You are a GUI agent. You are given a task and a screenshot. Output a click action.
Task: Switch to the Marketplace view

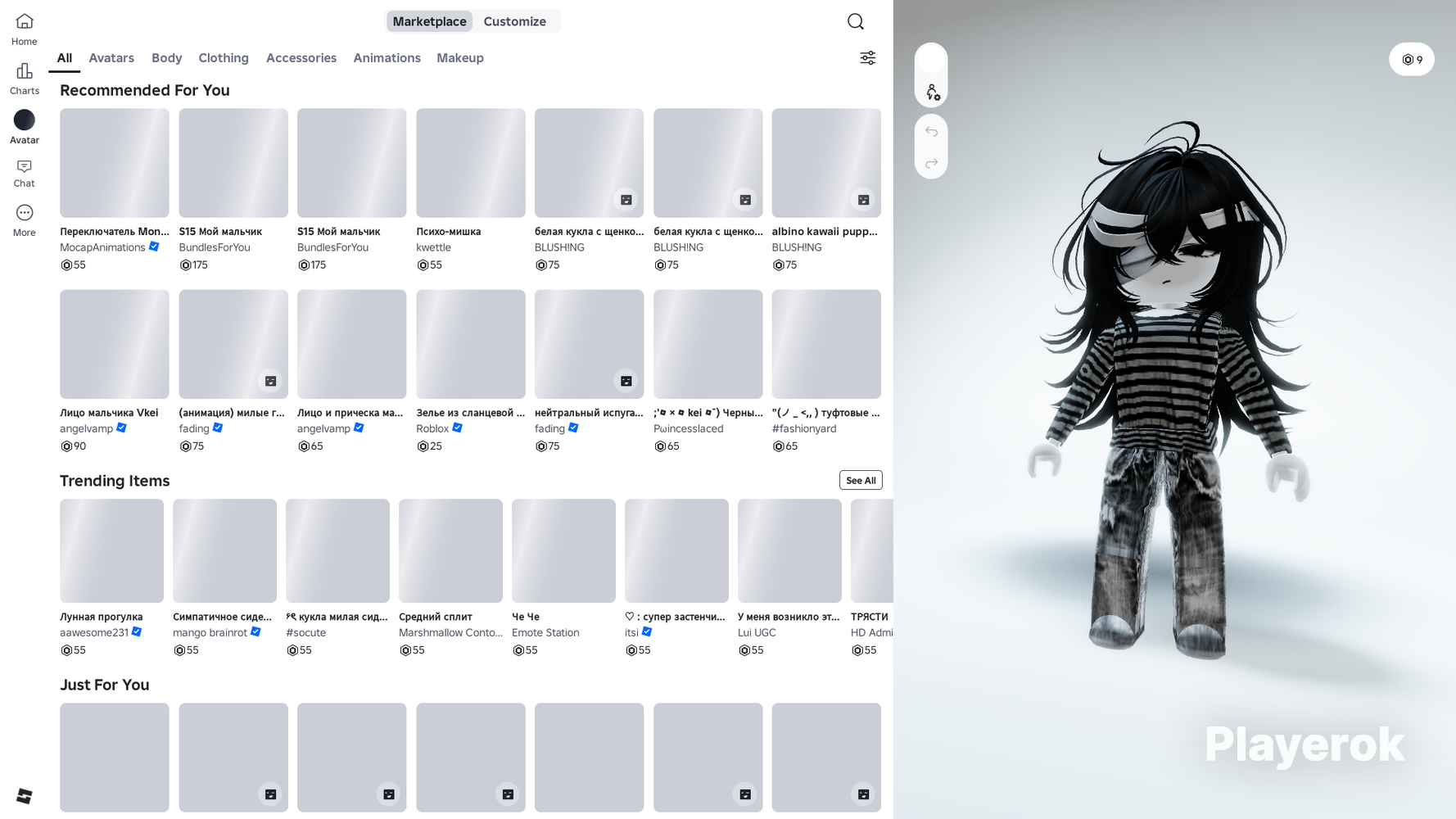click(x=429, y=21)
